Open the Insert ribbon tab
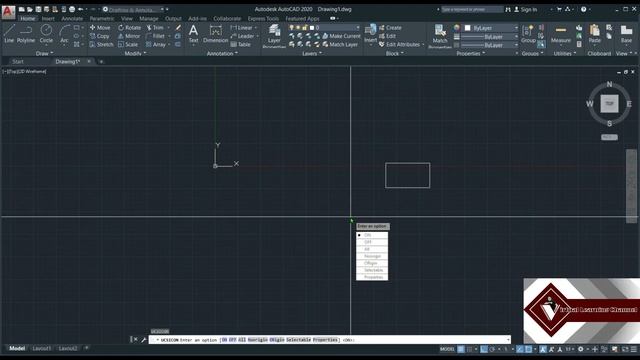Viewport: 640px width, 360px height. coord(48,19)
